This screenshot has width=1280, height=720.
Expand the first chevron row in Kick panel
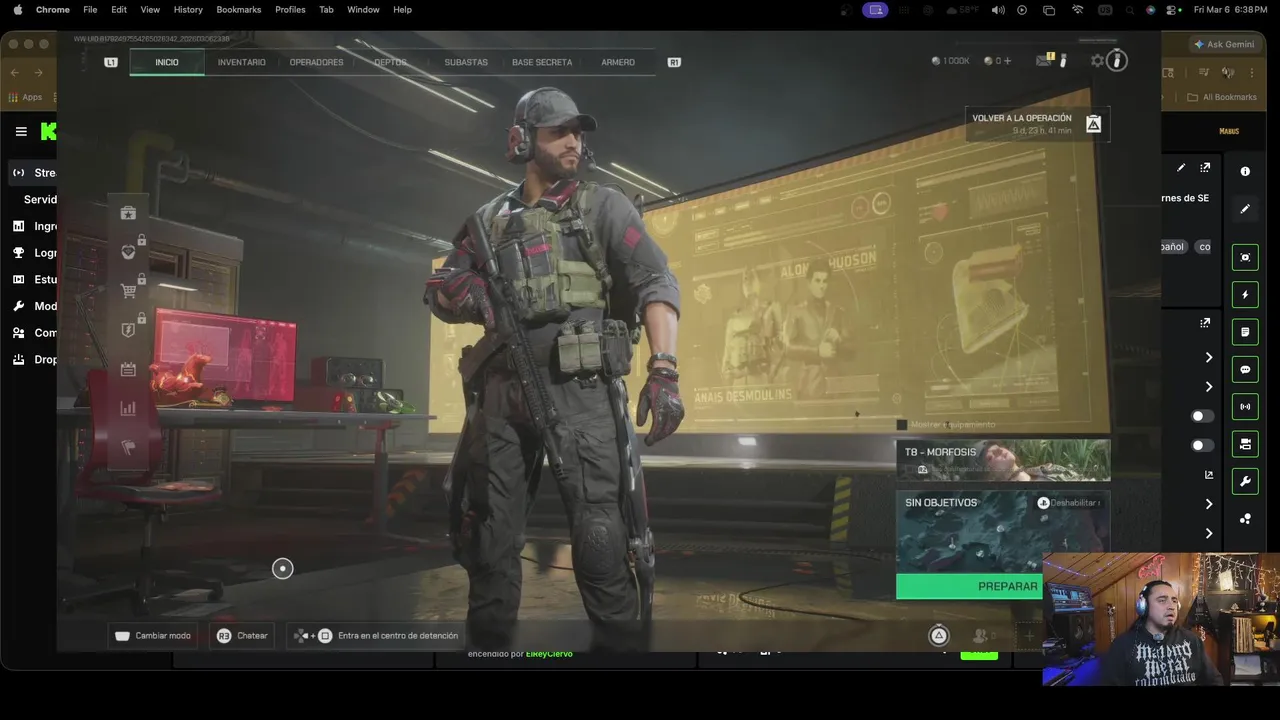click(x=1208, y=357)
